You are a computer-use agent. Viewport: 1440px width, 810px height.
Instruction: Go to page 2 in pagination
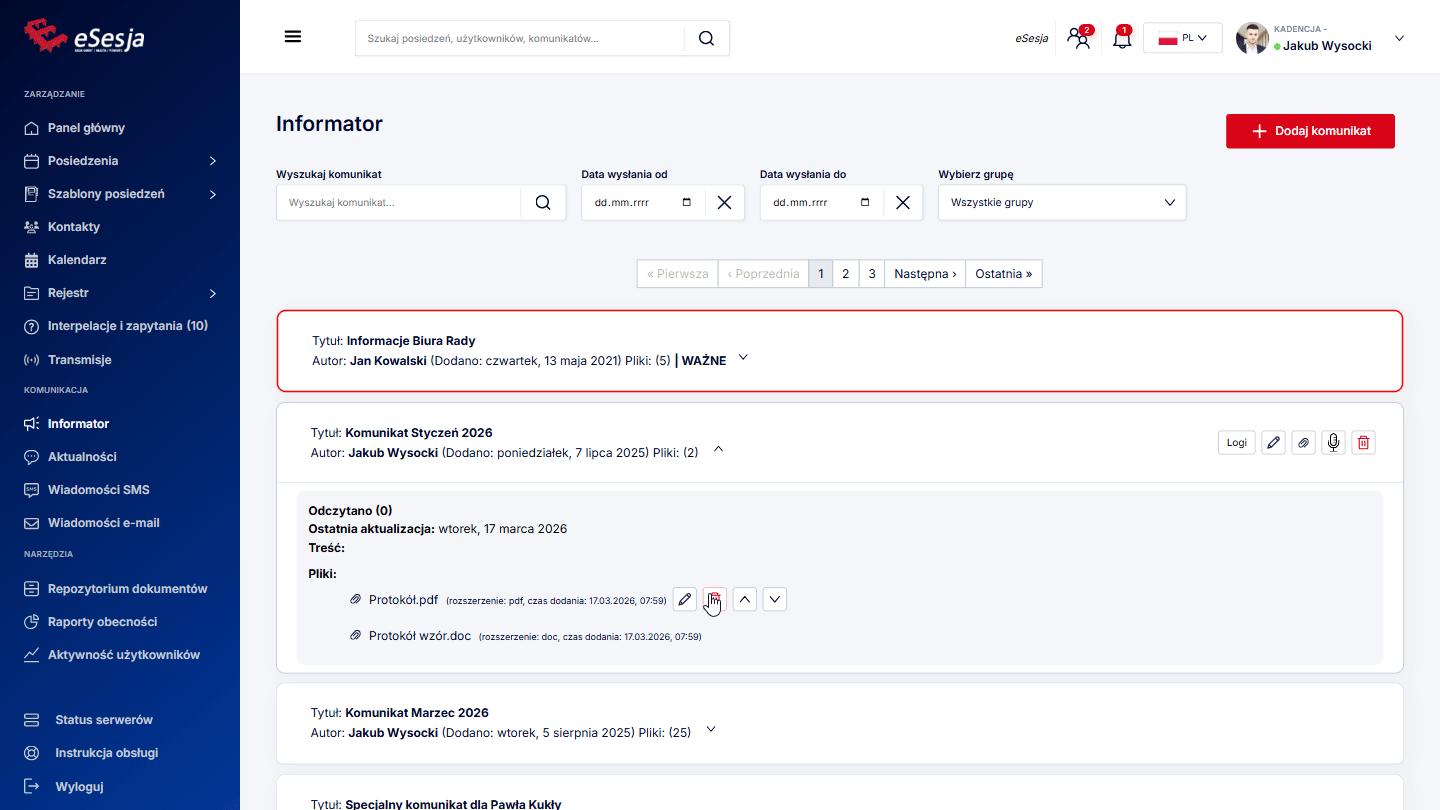coord(845,274)
